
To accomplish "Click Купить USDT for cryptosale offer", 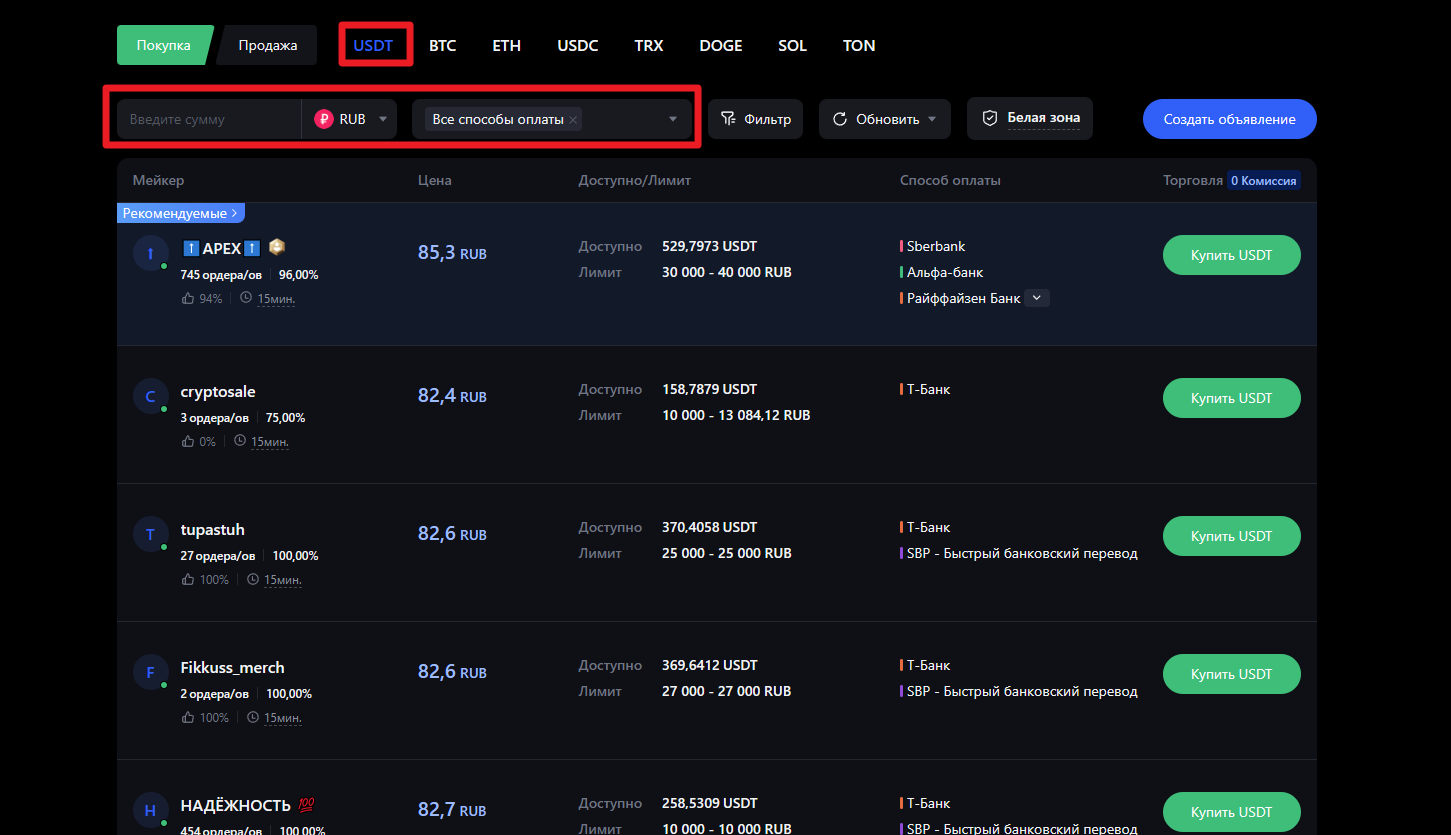I will pos(1231,398).
